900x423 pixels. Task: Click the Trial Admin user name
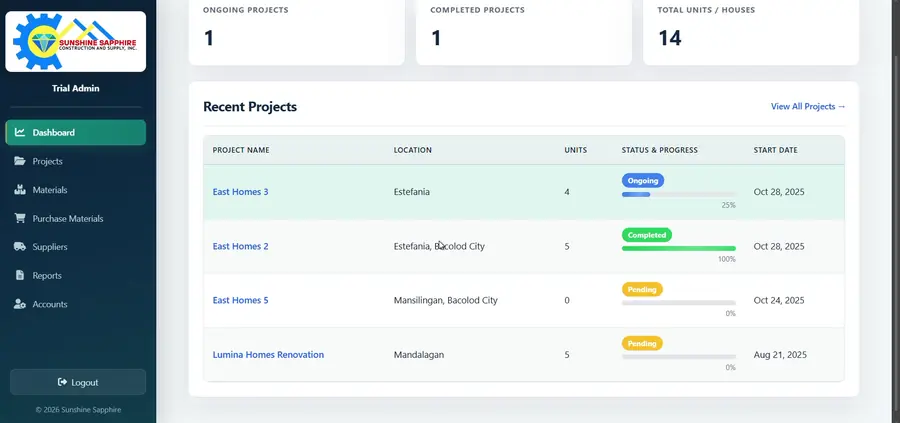(x=76, y=88)
